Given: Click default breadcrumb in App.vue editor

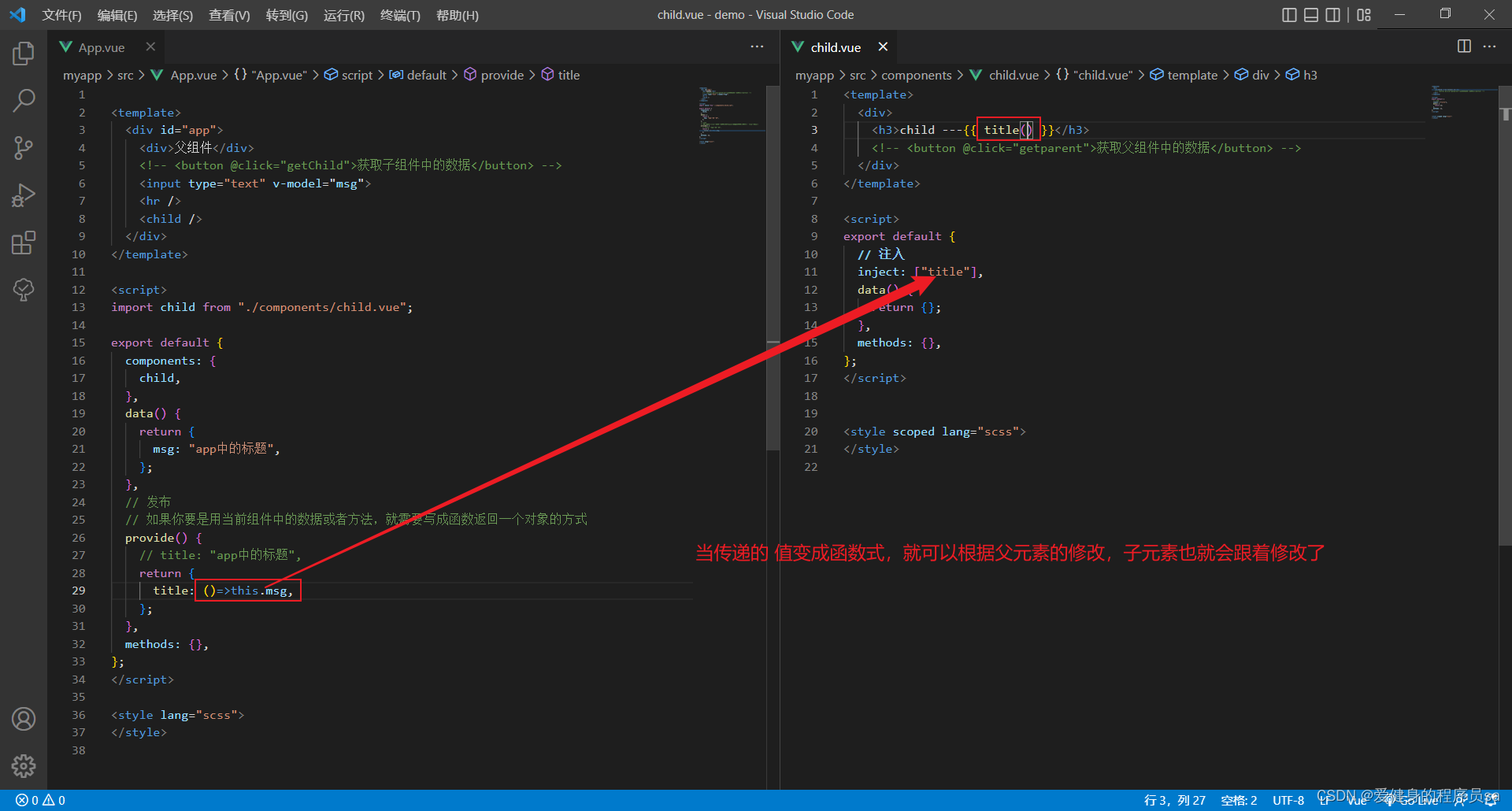Looking at the screenshot, I should point(418,75).
